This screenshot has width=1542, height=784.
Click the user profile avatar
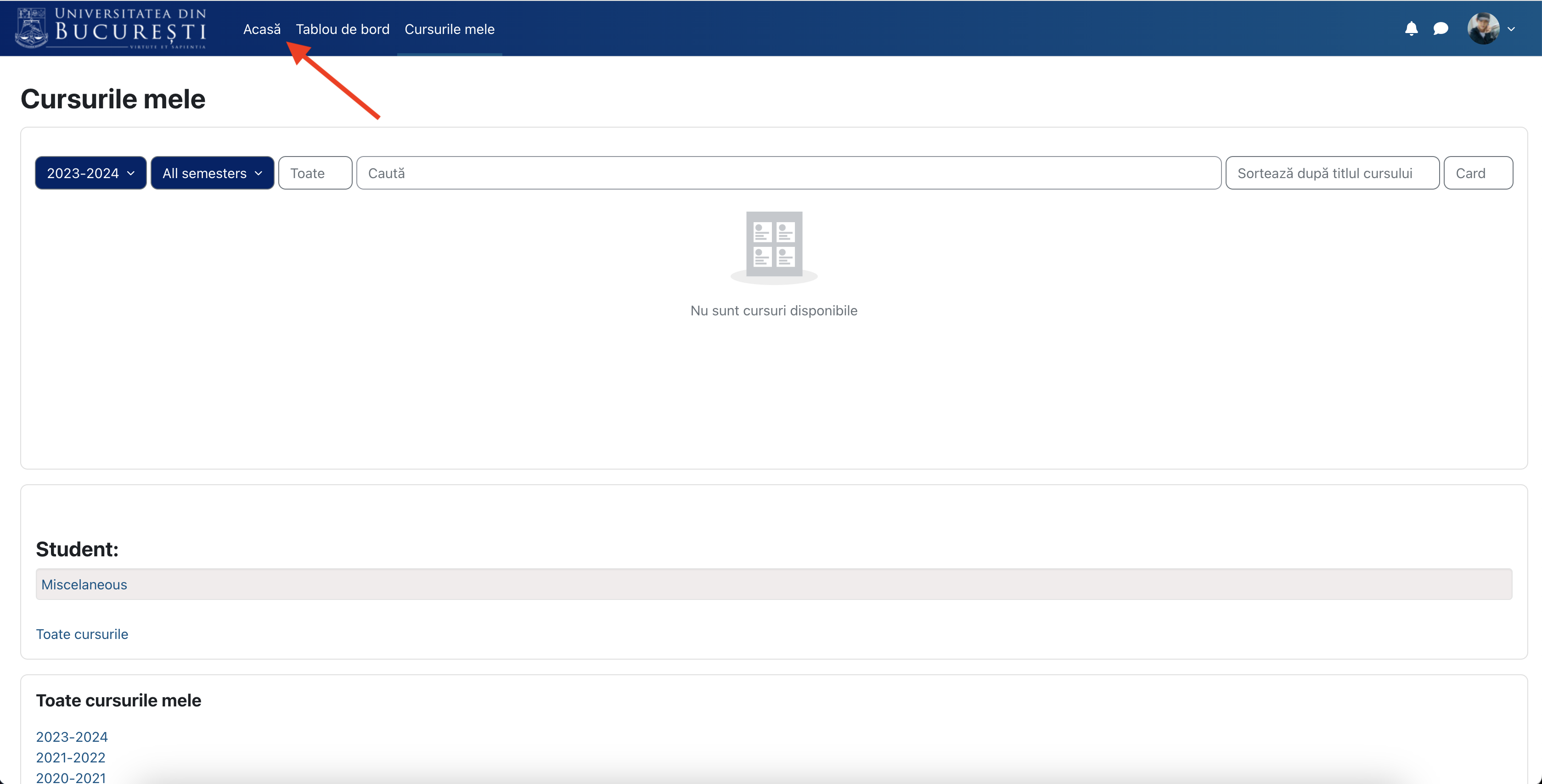(1483, 29)
